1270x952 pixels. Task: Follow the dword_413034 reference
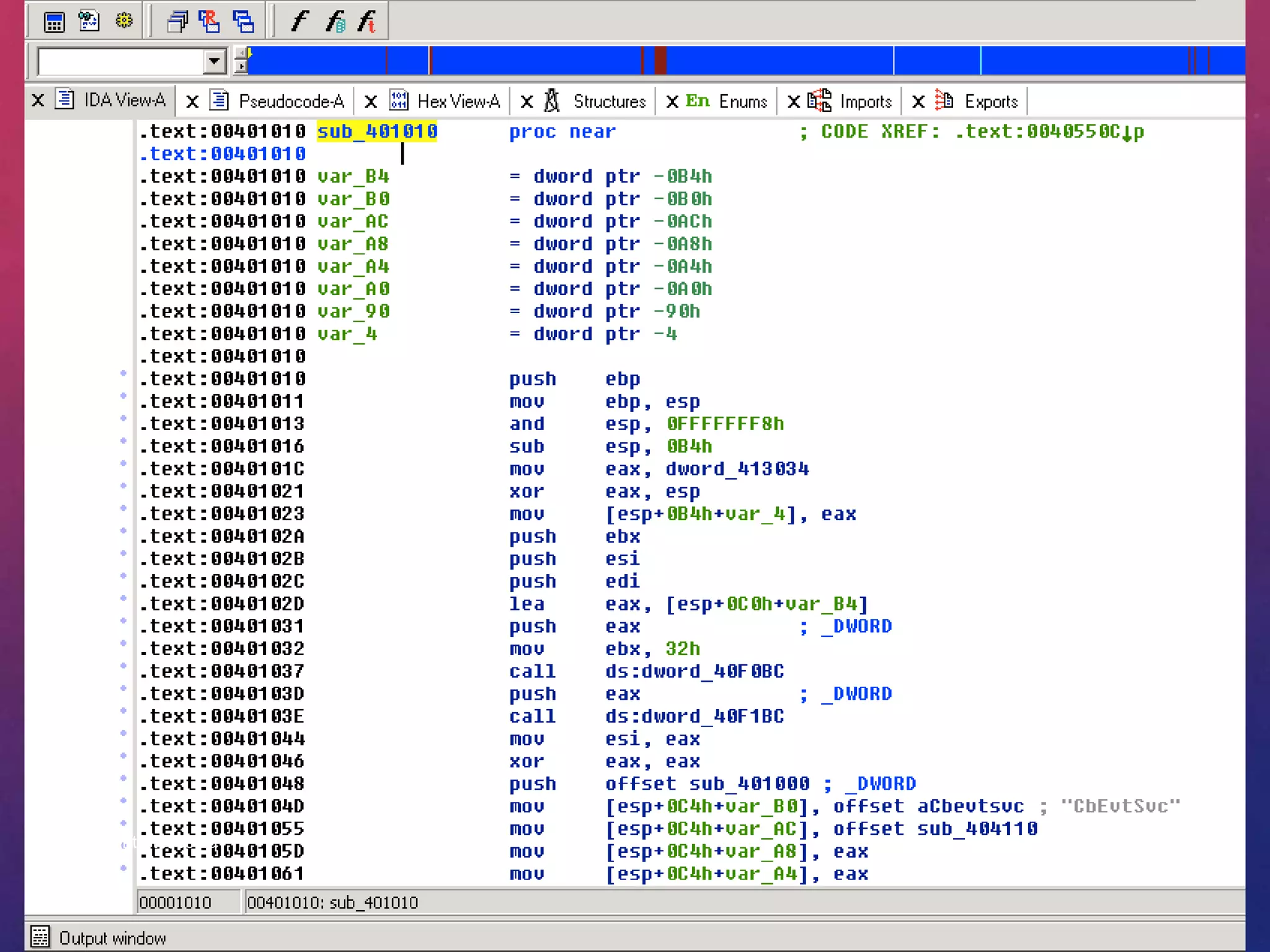737,469
